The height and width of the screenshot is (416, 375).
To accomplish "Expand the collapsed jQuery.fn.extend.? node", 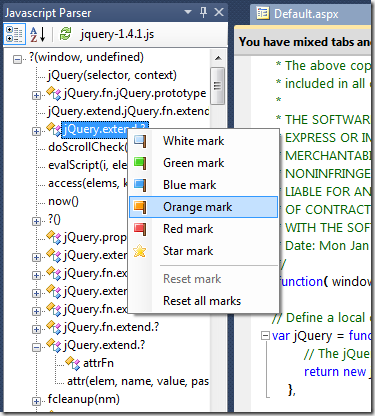I will [36, 329].
